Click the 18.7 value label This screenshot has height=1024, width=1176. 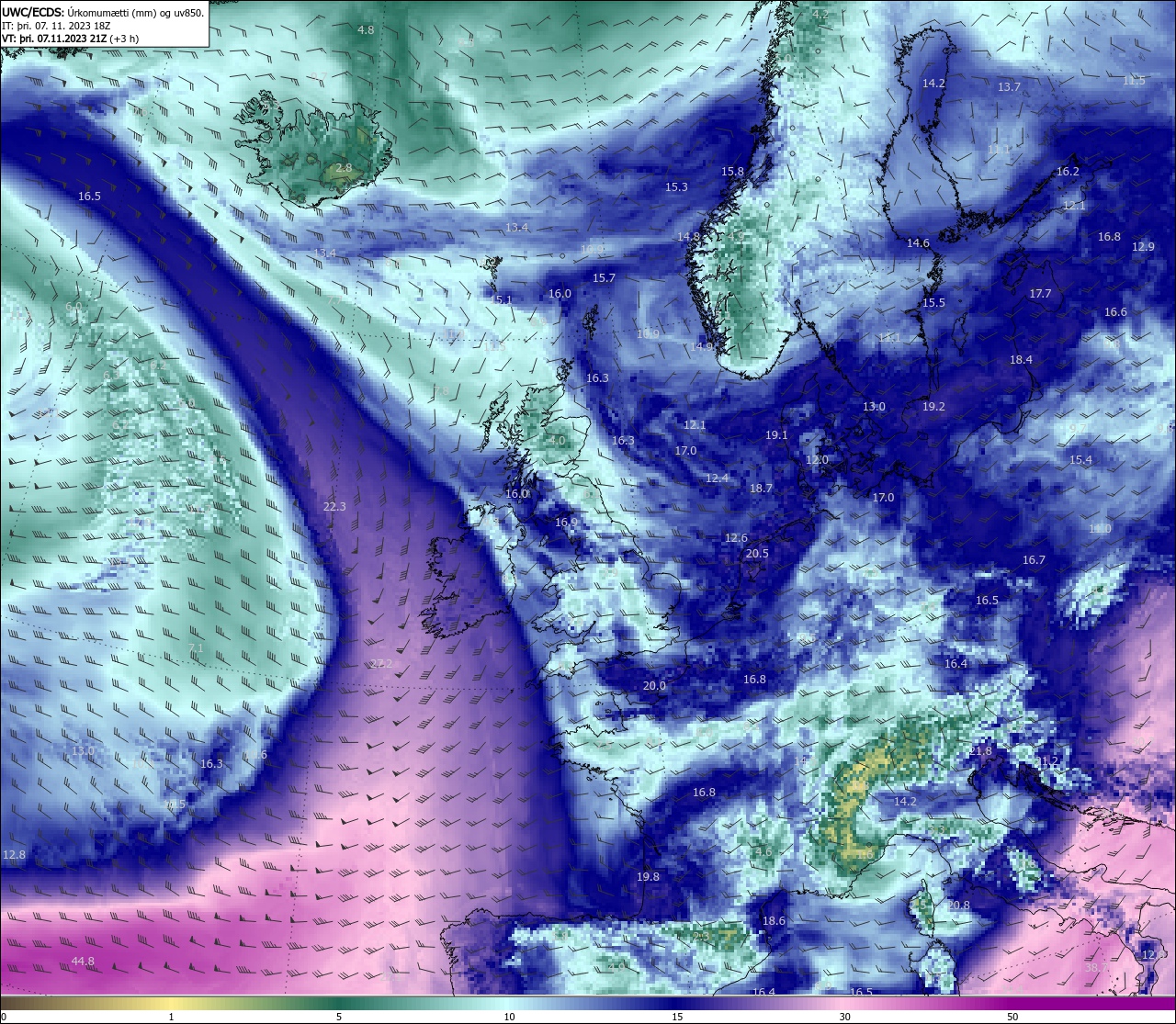tap(761, 489)
